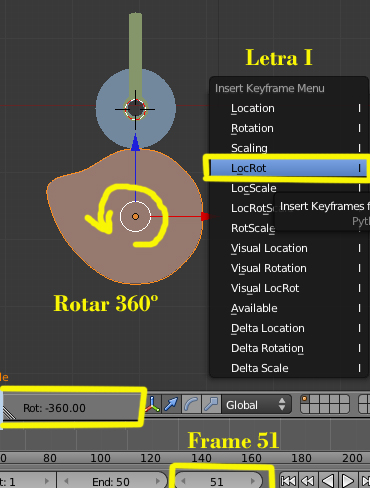Increase current frame with right arrow
The height and width of the screenshot is (488, 370).
click(x=253, y=481)
